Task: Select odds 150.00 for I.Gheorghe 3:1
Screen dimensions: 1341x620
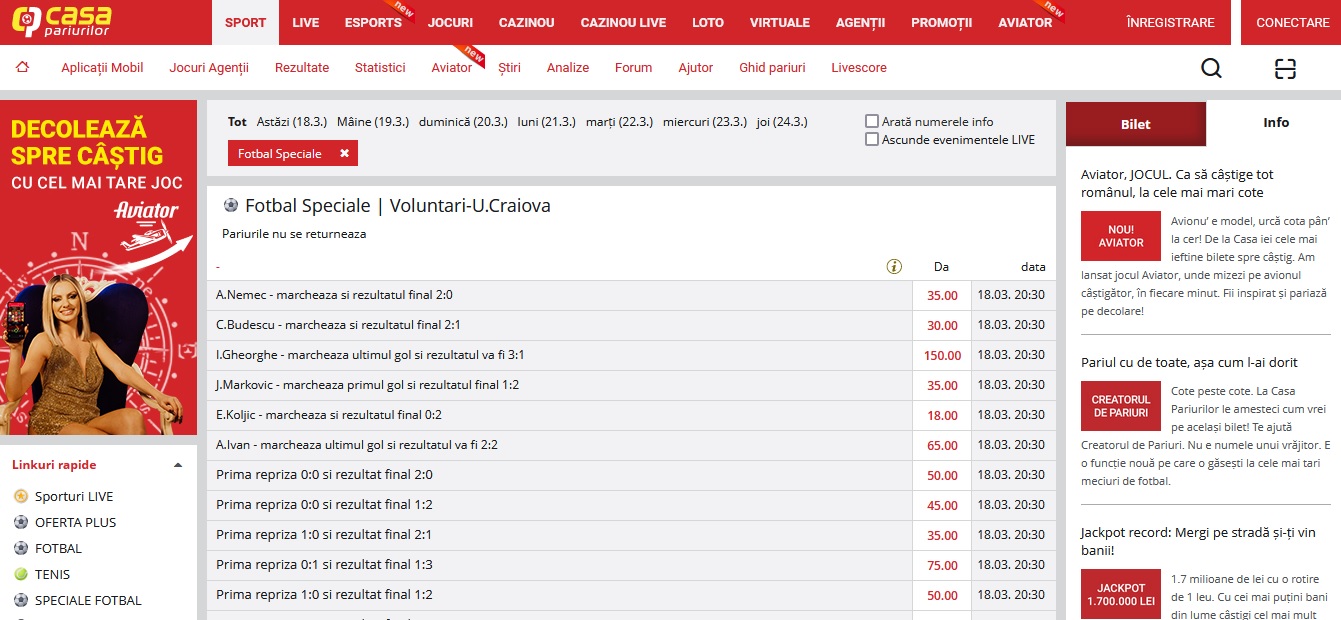Action: (942, 355)
